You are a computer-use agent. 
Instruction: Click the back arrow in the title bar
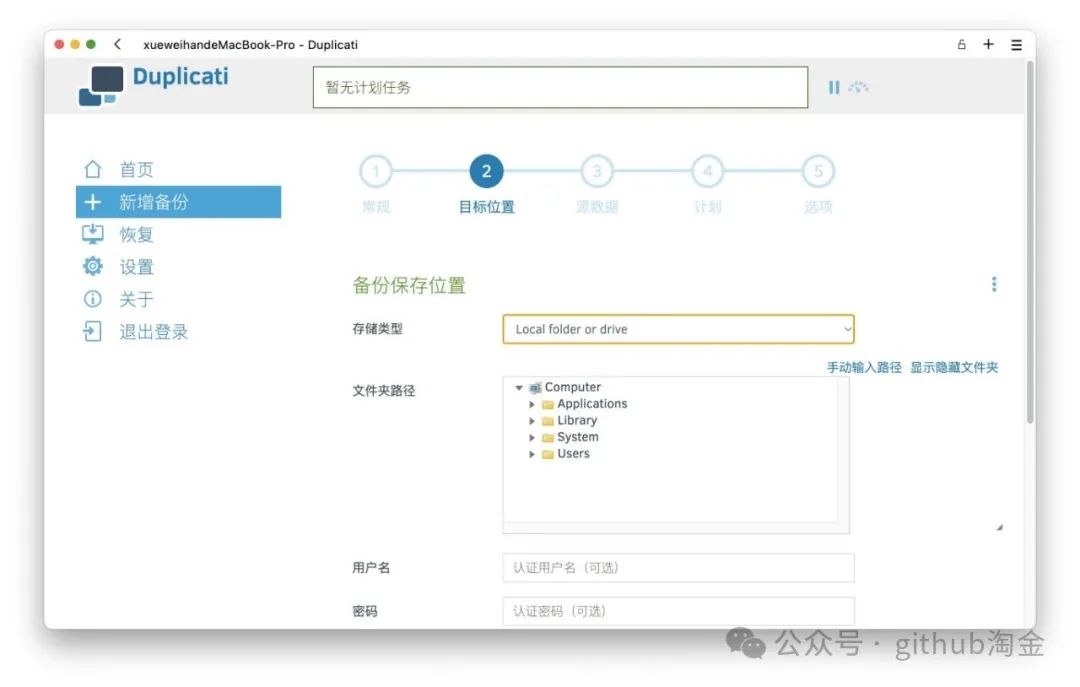pos(118,45)
